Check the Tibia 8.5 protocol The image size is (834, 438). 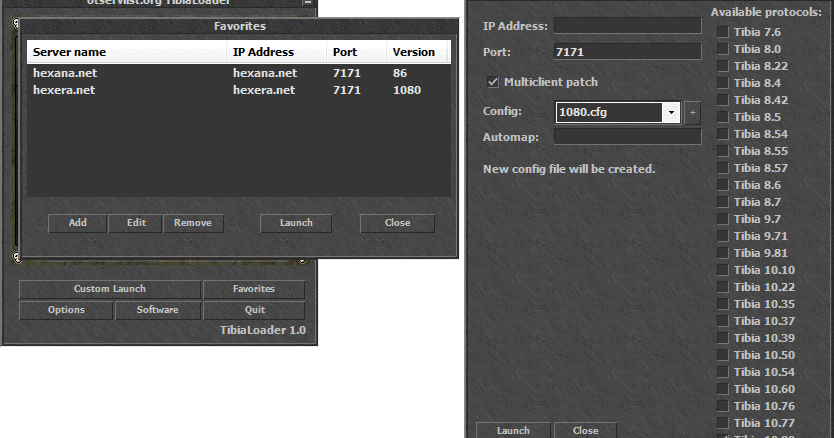(x=722, y=117)
